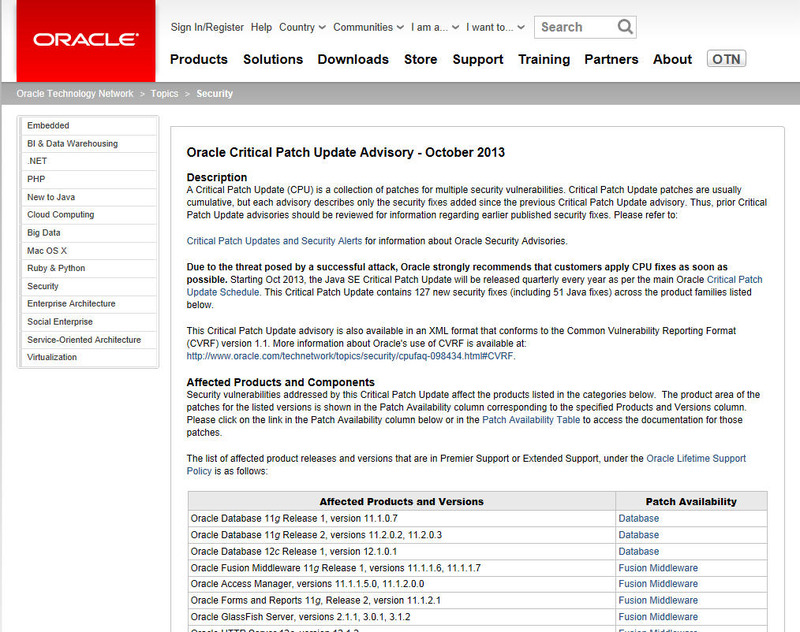Open the Downloads menu
The width and height of the screenshot is (800, 632).
pos(353,59)
